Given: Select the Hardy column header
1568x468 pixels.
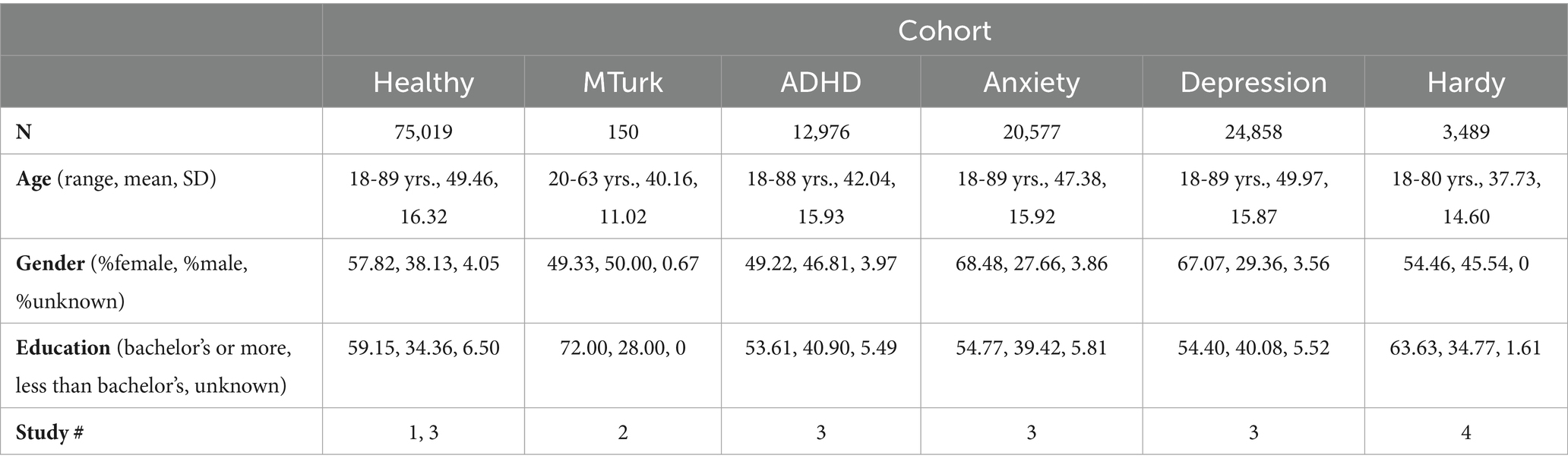Looking at the screenshot, I should tap(1466, 82).
